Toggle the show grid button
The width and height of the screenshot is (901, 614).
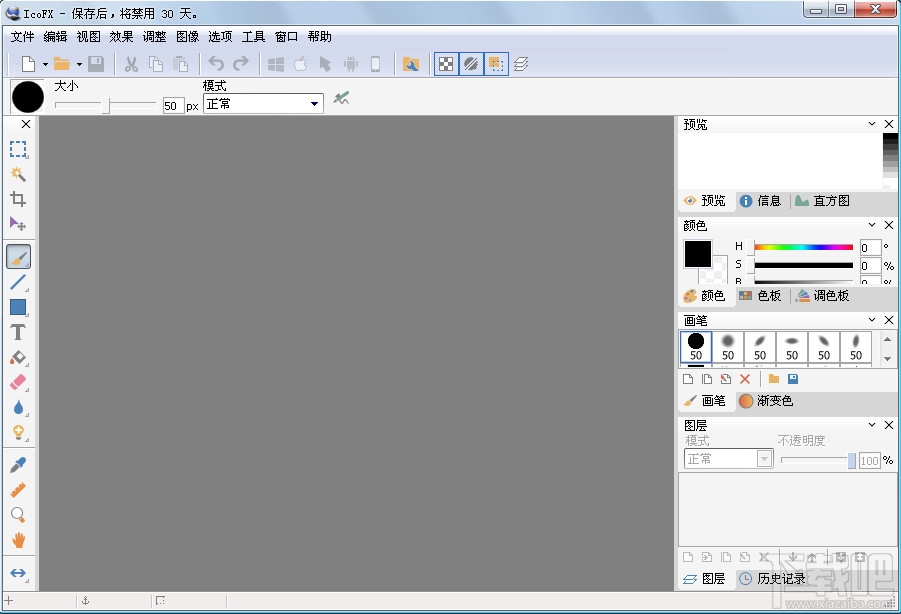coord(471,64)
